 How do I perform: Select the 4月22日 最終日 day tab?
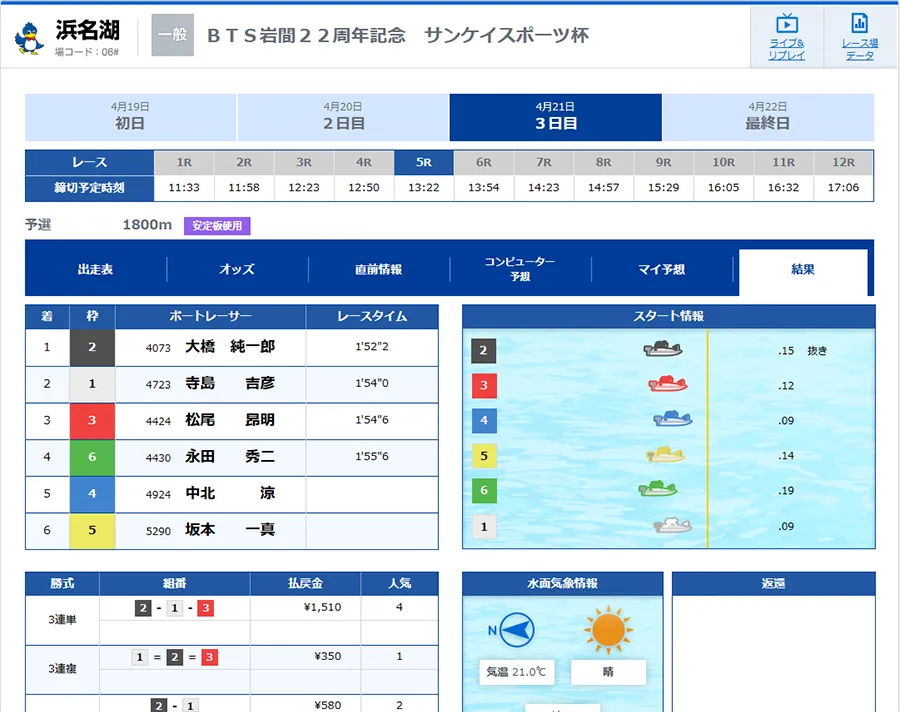(768, 117)
